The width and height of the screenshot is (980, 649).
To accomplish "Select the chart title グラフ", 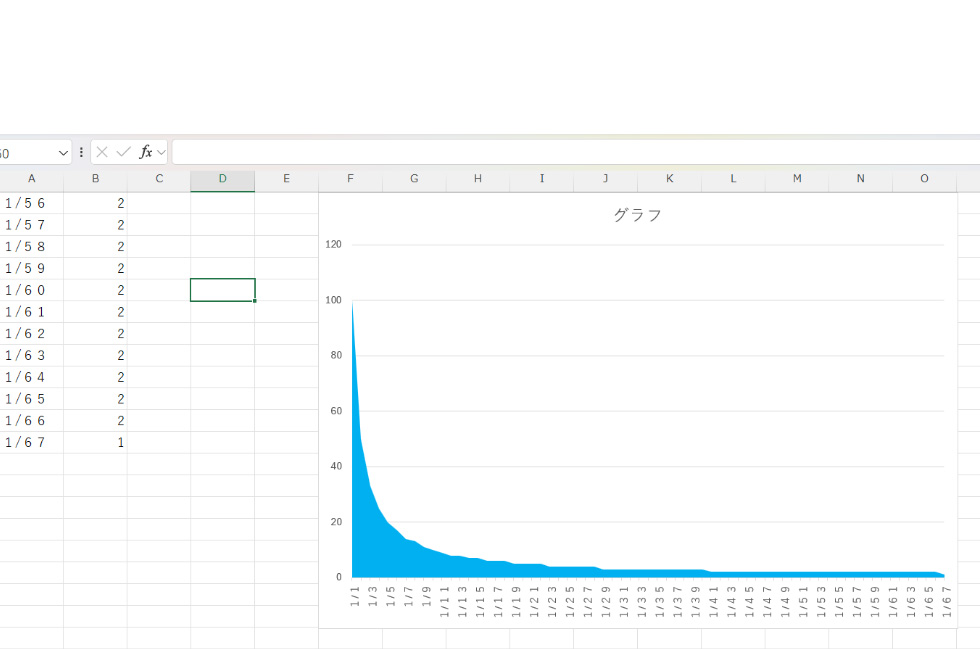I will click(638, 215).
